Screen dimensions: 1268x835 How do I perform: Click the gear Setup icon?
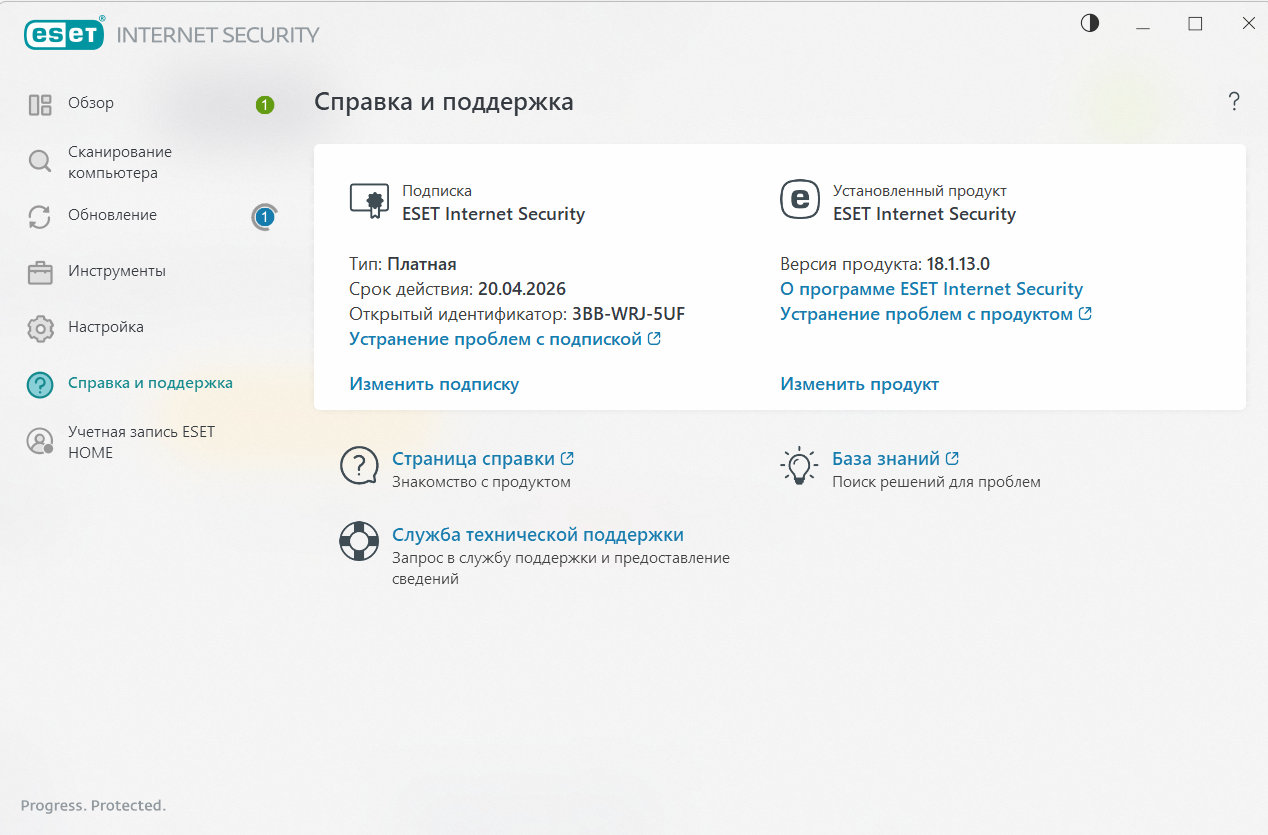(40, 328)
